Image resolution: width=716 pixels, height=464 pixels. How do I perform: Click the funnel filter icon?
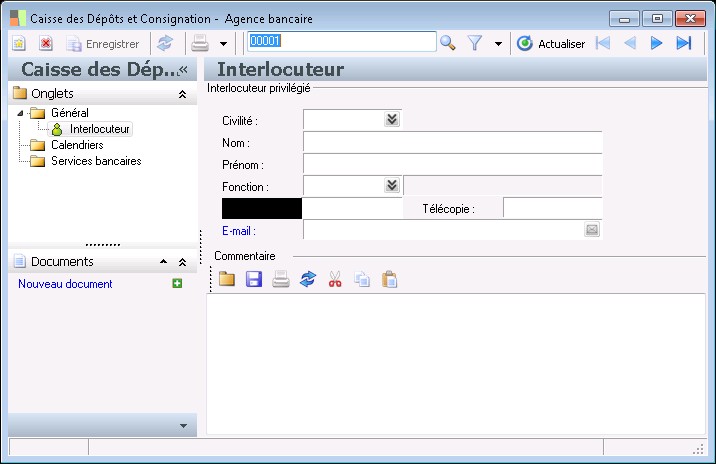point(475,43)
